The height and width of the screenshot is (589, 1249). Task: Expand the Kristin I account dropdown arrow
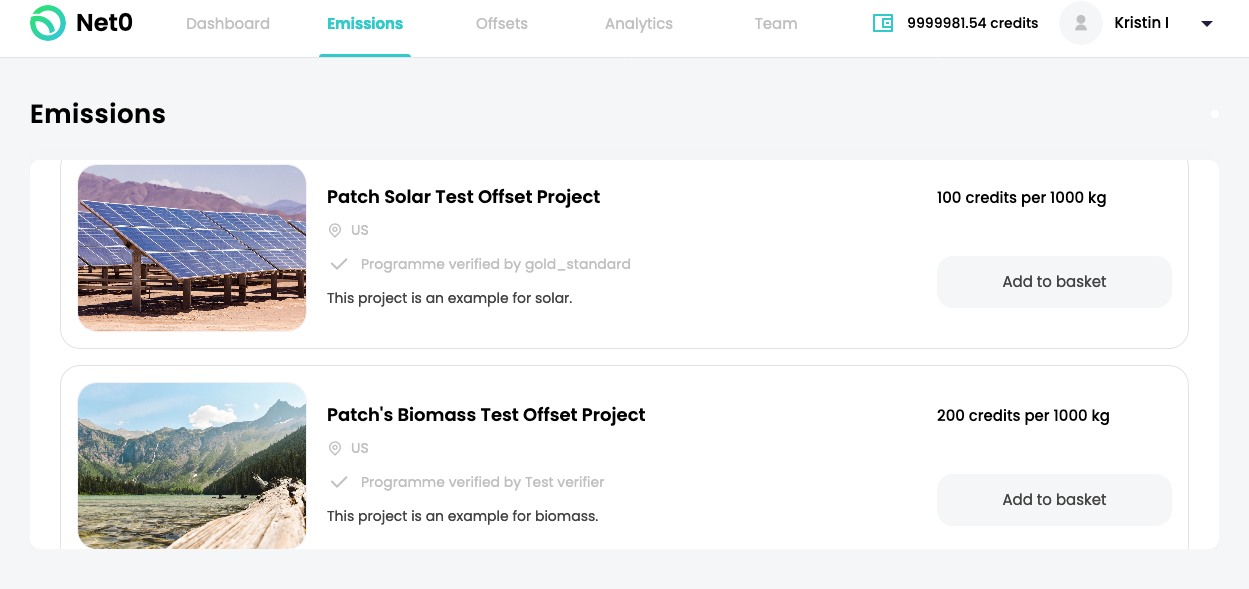[x=1207, y=24]
